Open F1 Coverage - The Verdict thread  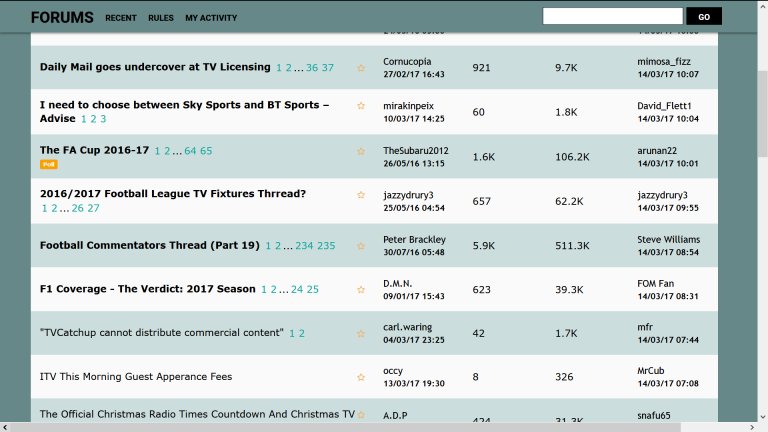point(147,288)
